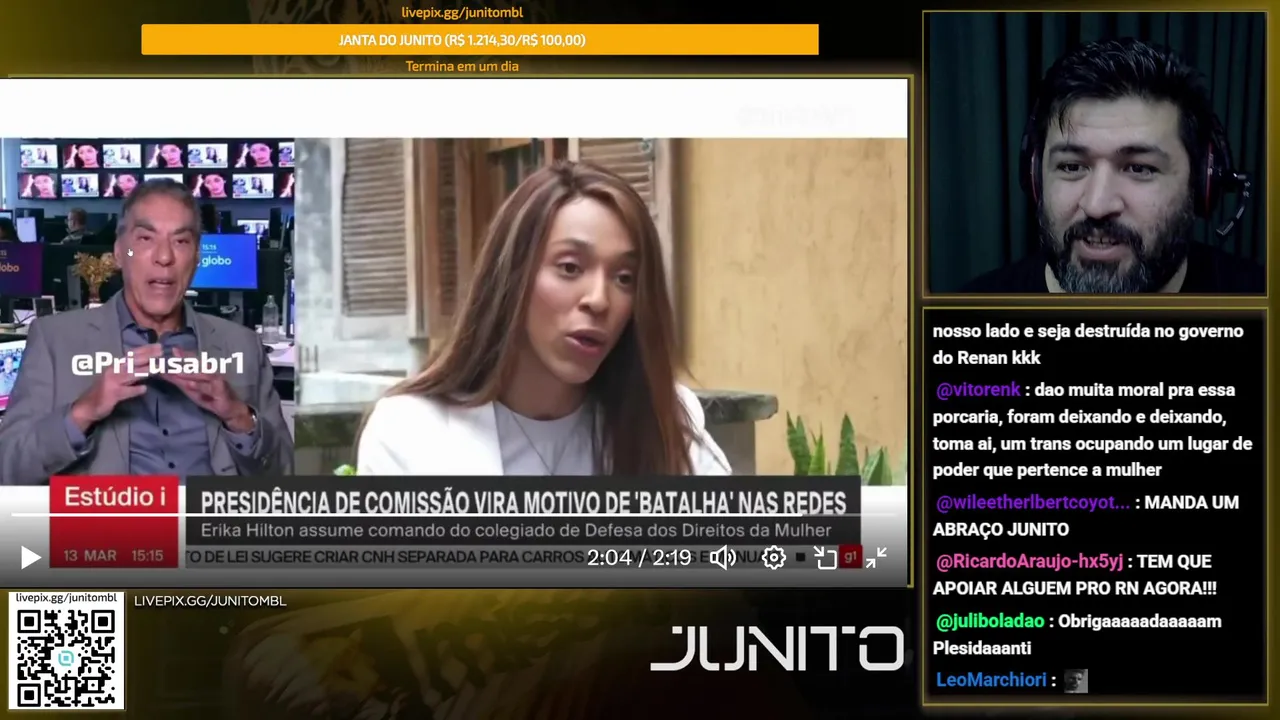
Task: Click the JUNITO logo
Action: coord(776,648)
